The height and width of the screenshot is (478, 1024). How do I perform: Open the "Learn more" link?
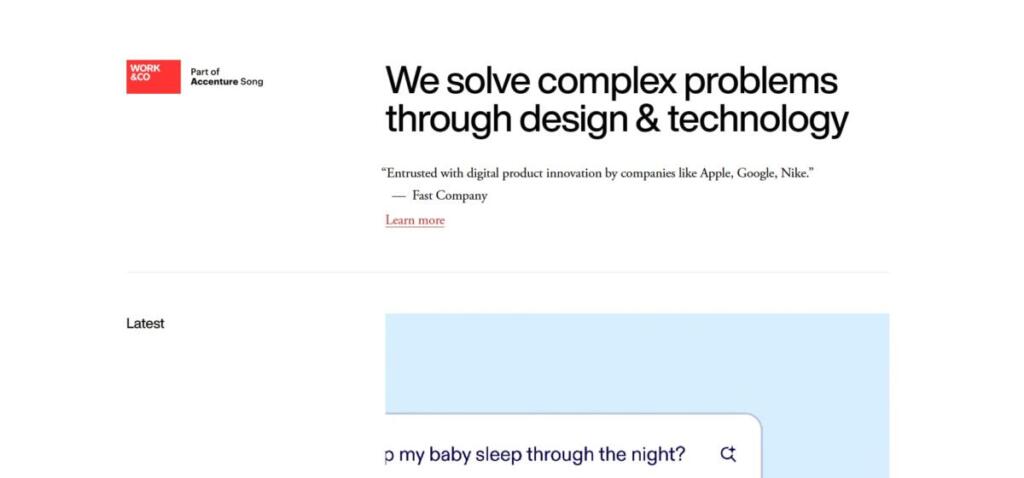coord(415,220)
